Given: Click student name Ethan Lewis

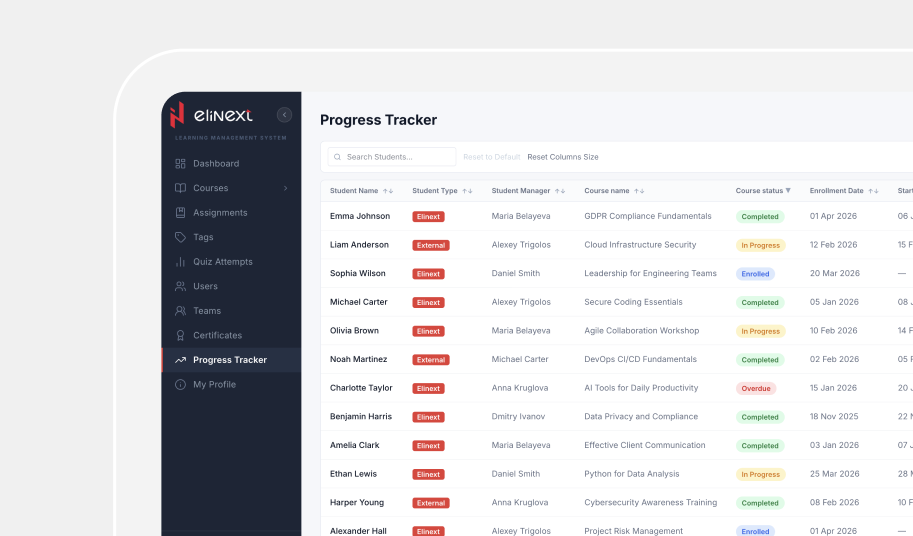Looking at the screenshot, I should point(353,474).
